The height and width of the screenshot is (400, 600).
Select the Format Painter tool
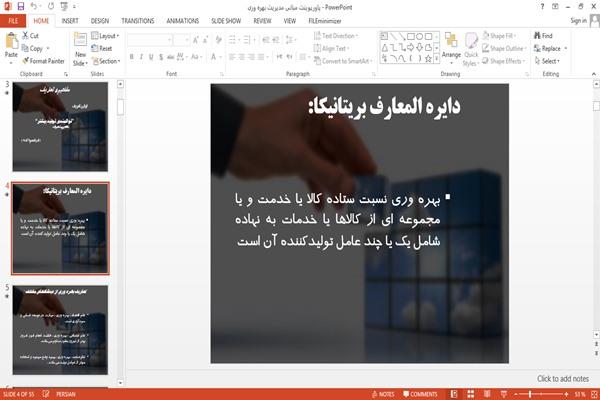click(x=44, y=61)
